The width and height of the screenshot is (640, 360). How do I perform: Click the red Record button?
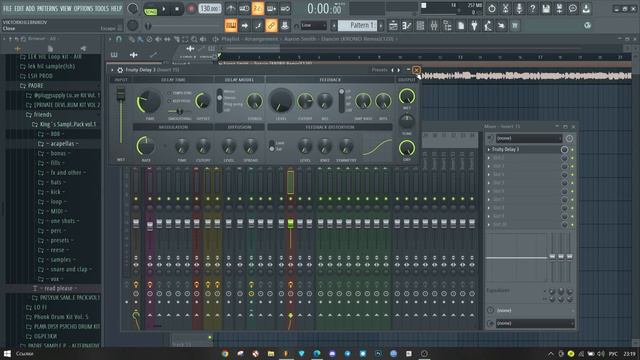click(x=191, y=9)
